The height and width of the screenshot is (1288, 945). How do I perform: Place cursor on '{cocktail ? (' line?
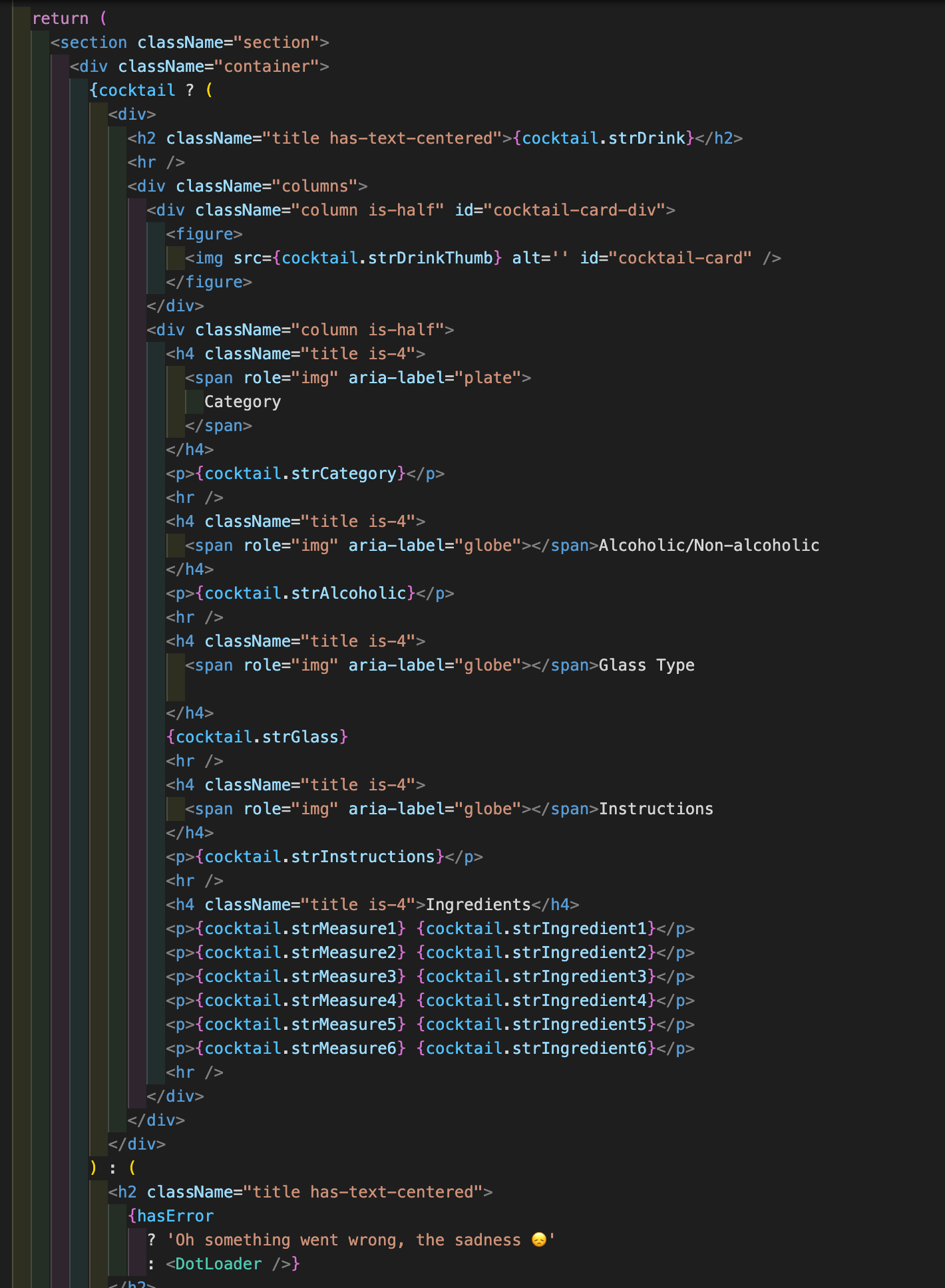pyautogui.click(x=151, y=90)
